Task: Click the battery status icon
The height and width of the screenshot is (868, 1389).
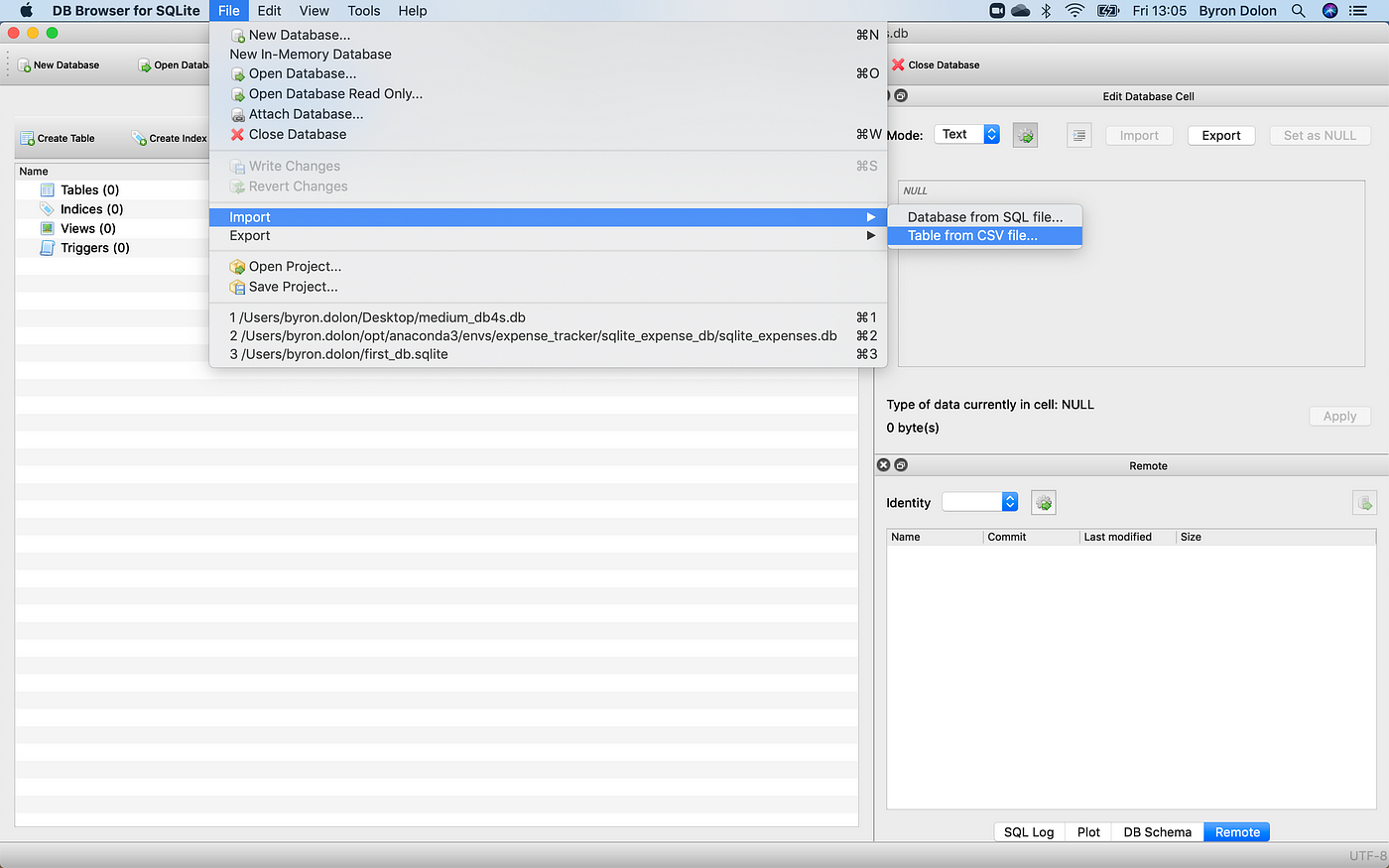Action: pos(1108,11)
